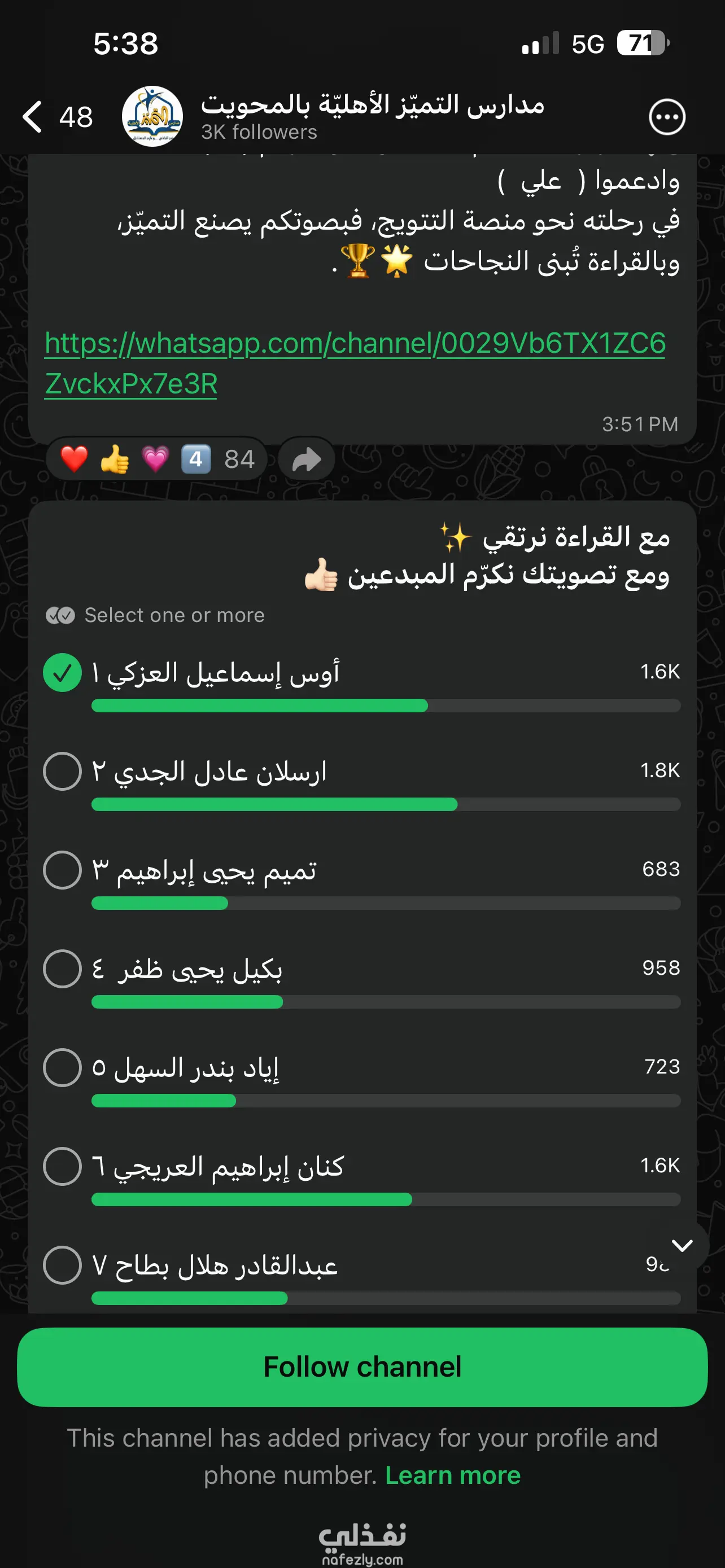Open the channel profile picture

[152, 116]
